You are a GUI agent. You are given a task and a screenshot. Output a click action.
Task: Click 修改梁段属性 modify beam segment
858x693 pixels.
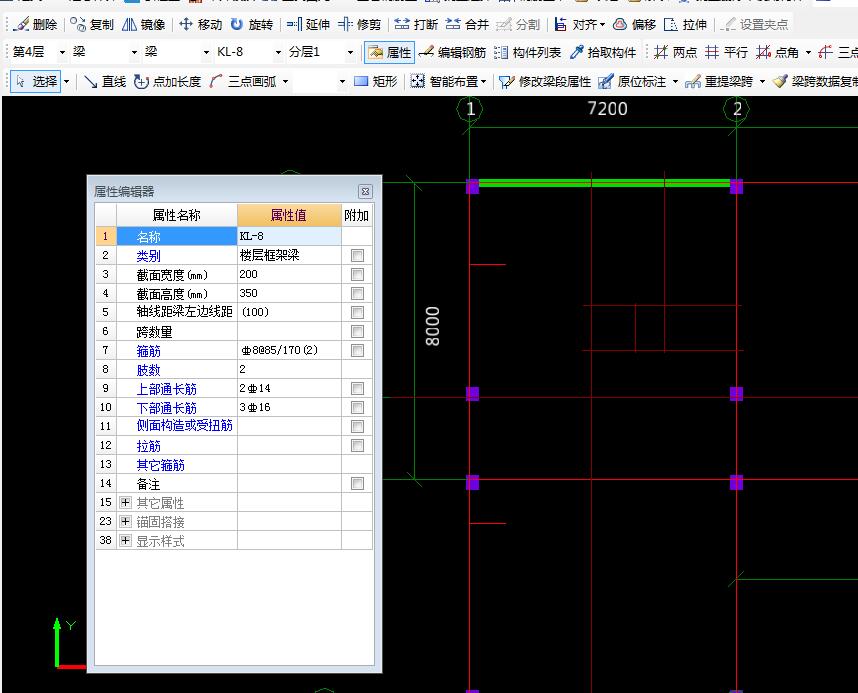[545, 82]
